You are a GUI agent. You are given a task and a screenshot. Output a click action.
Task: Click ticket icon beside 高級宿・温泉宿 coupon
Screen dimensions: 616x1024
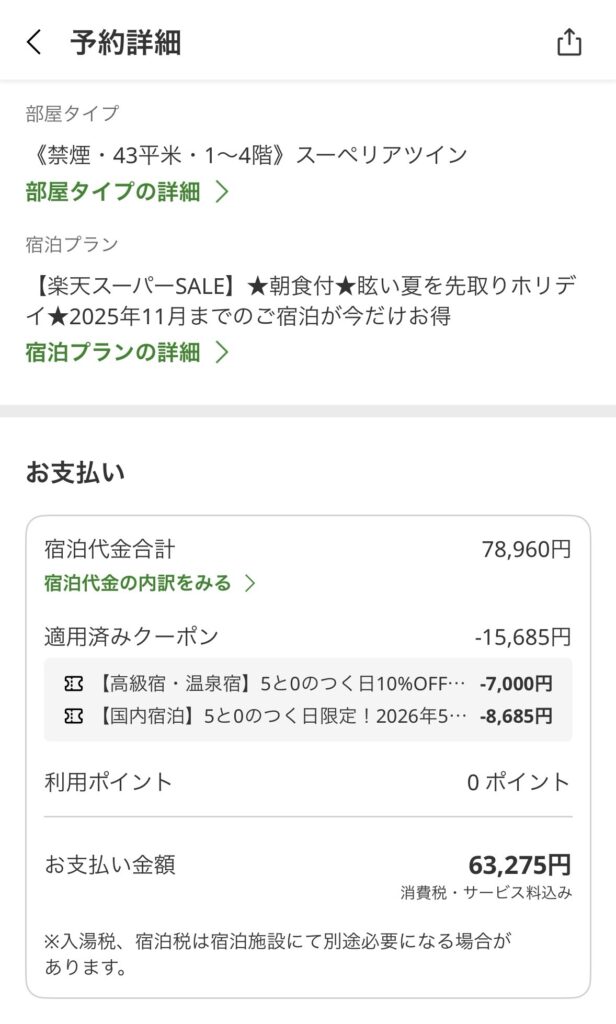pyautogui.click(x=73, y=684)
